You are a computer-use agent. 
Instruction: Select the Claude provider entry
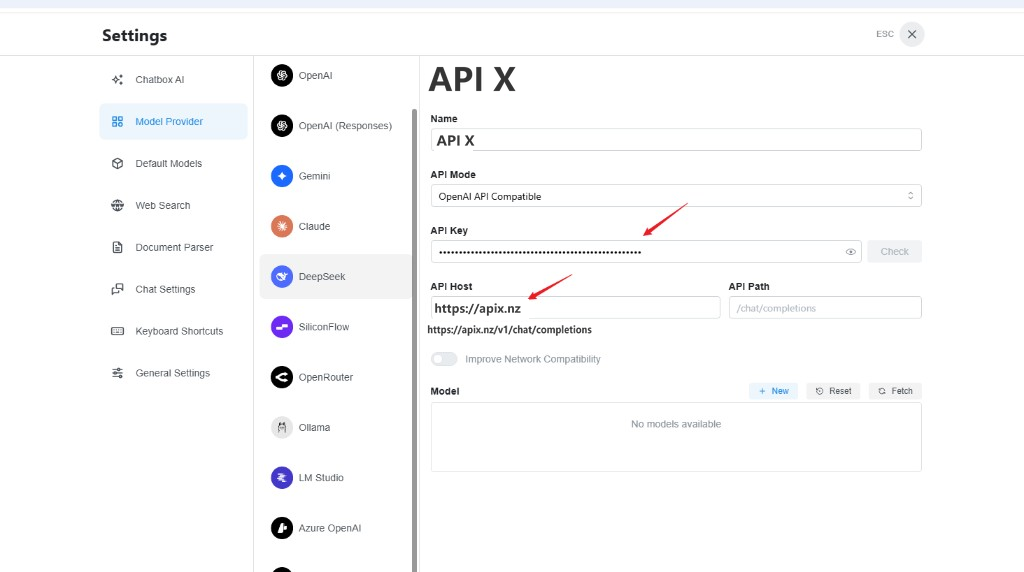[336, 226]
